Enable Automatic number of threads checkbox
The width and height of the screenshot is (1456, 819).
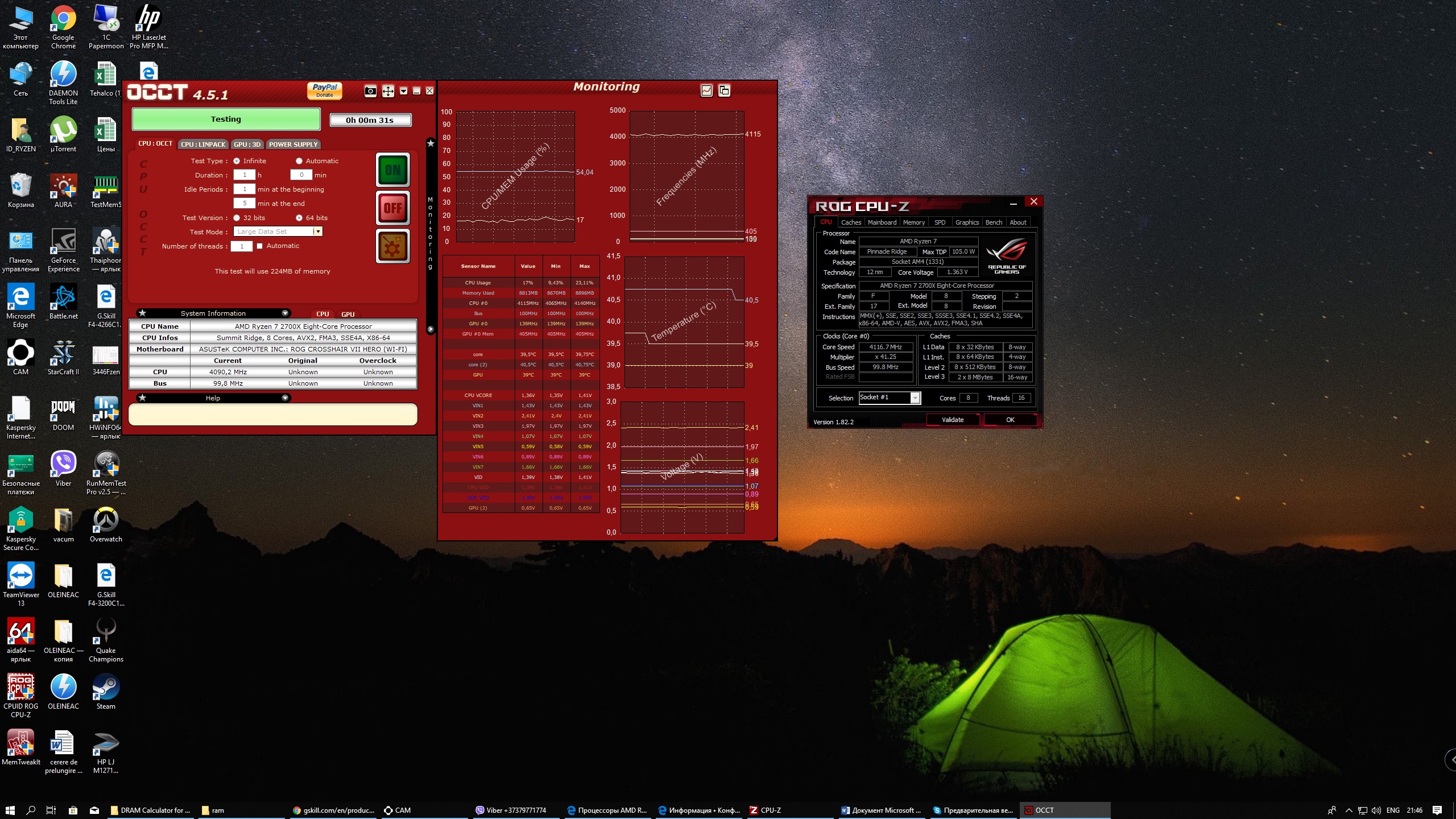(260, 246)
